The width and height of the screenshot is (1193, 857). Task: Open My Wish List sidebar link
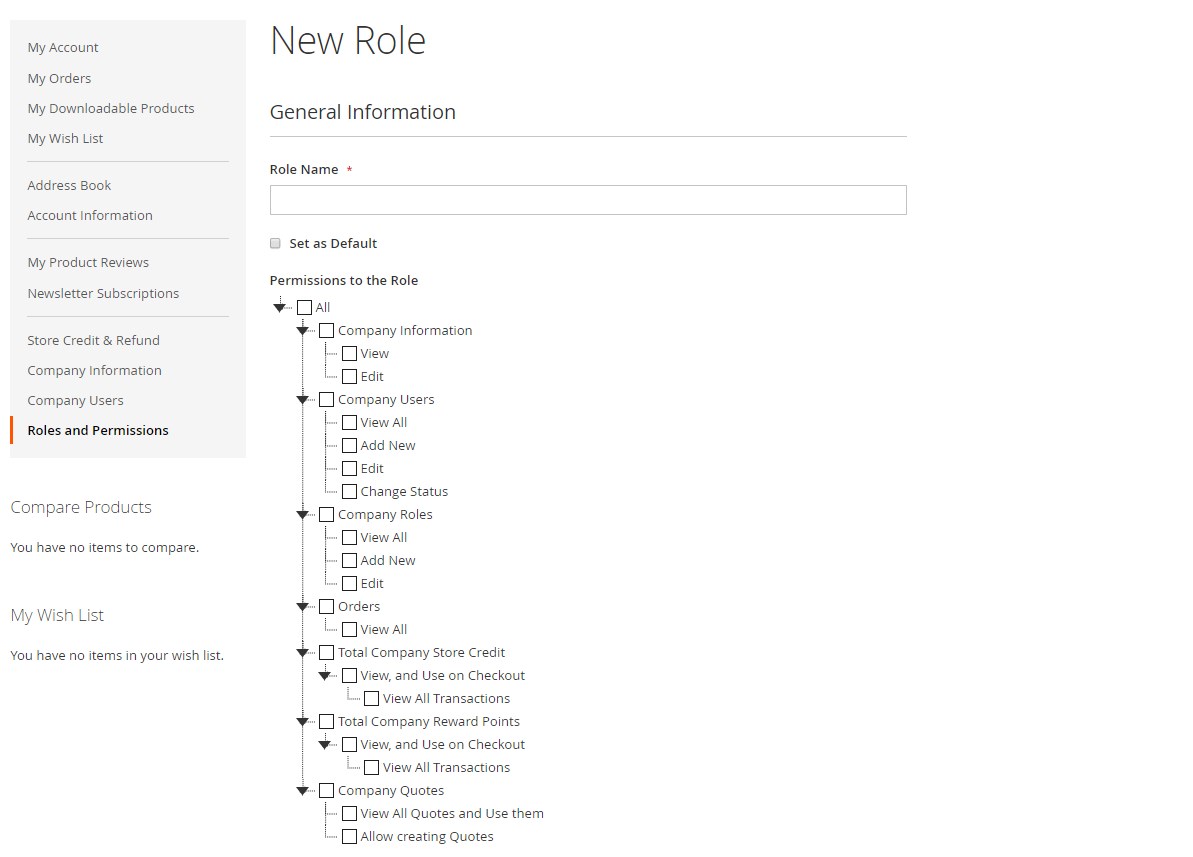[65, 139]
